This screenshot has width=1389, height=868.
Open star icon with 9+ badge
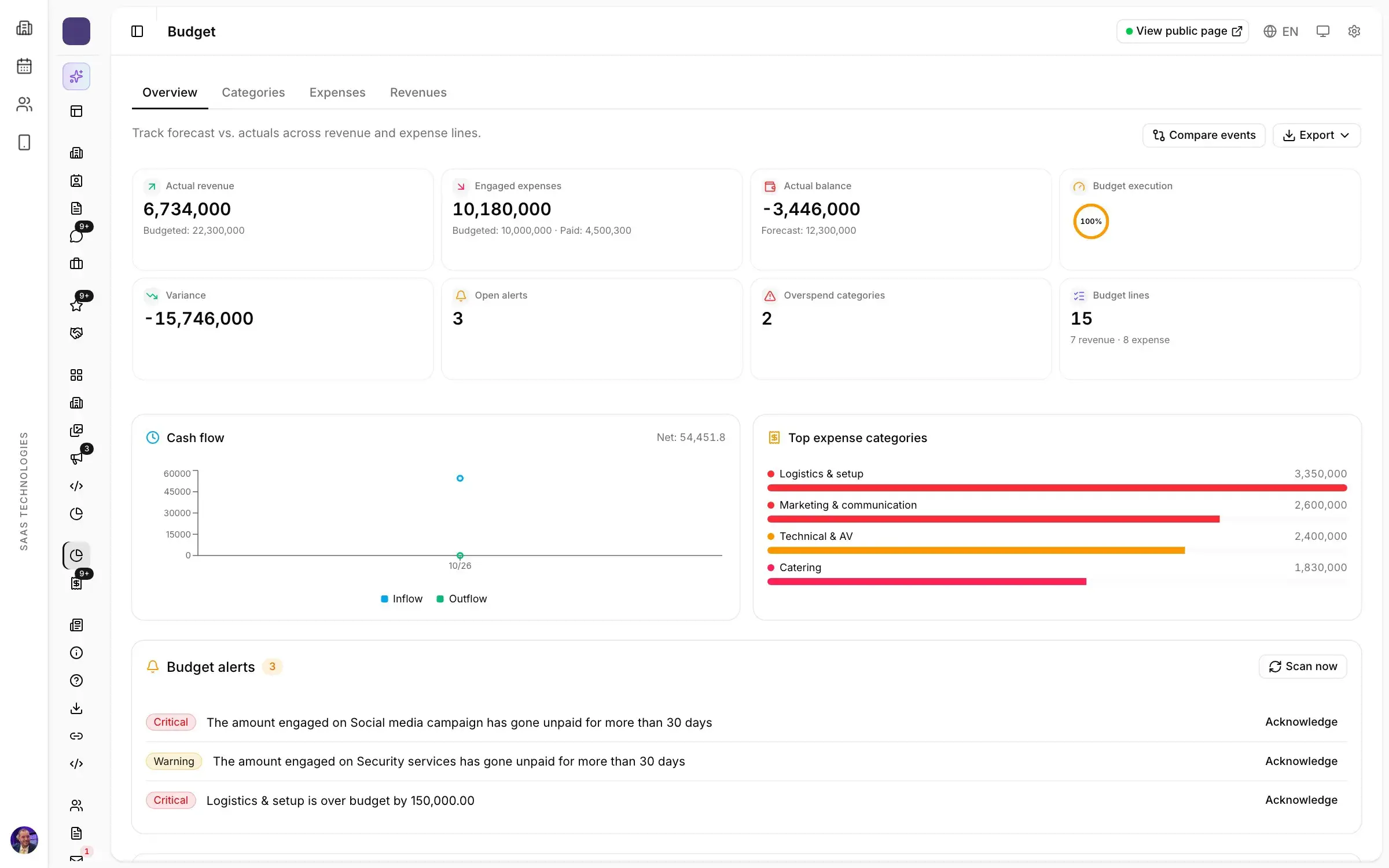point(76,305)
